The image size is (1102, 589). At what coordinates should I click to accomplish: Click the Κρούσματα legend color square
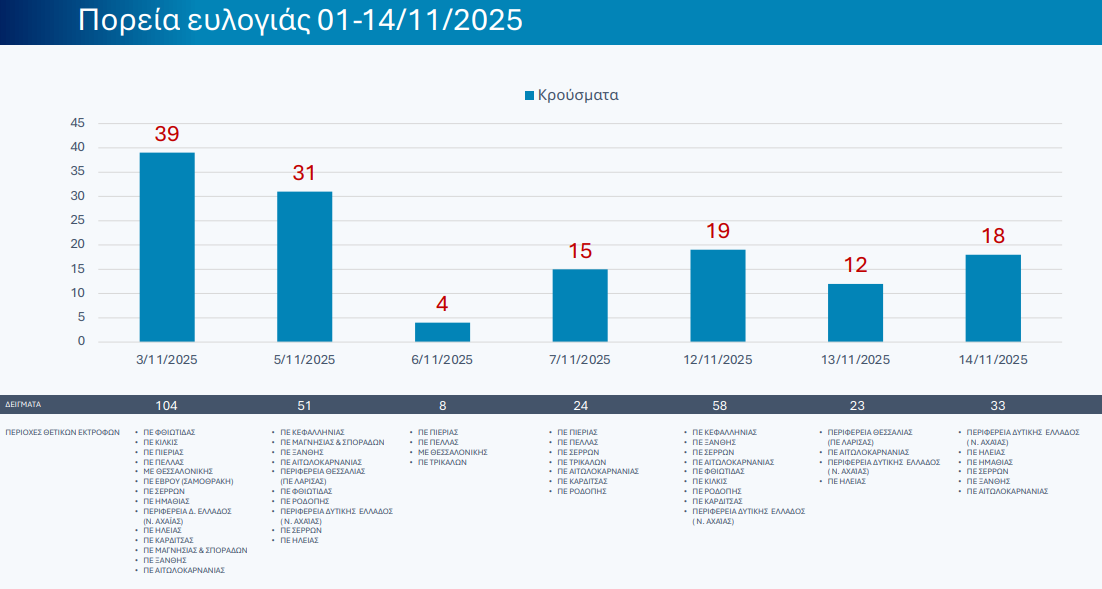click(530, 96)
